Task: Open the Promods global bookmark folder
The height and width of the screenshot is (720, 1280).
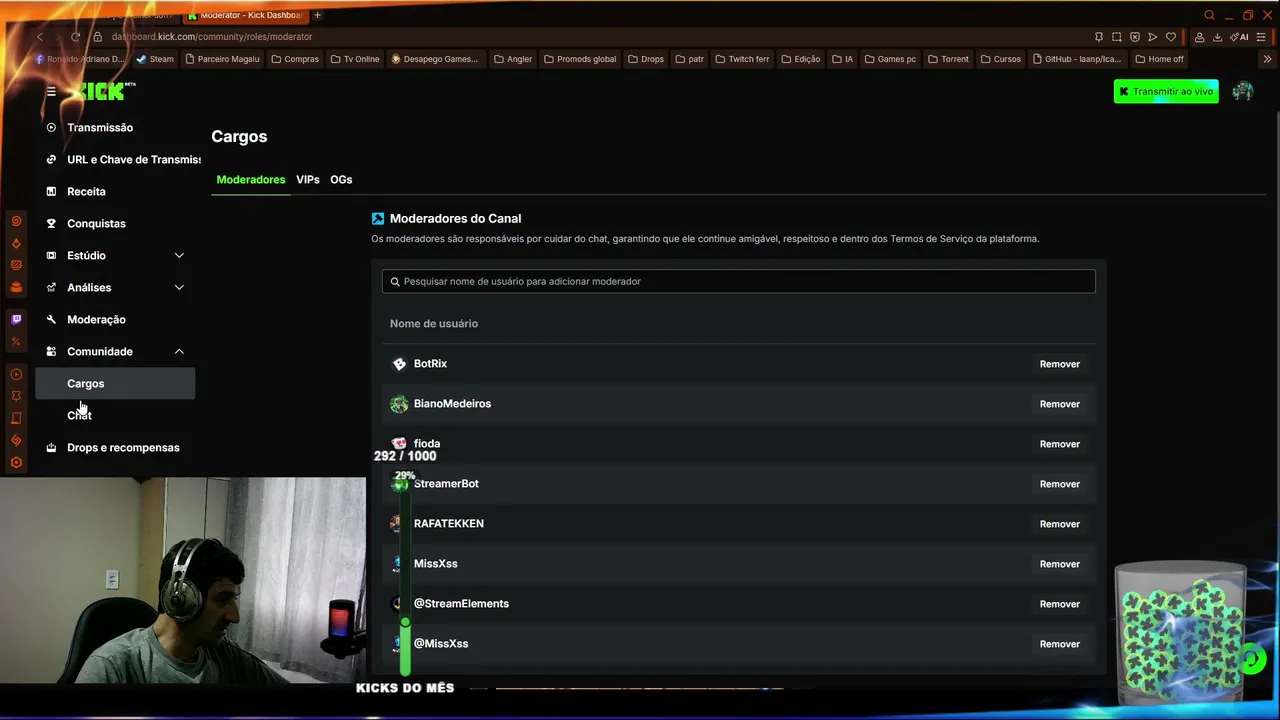Action: coord(580,59)
